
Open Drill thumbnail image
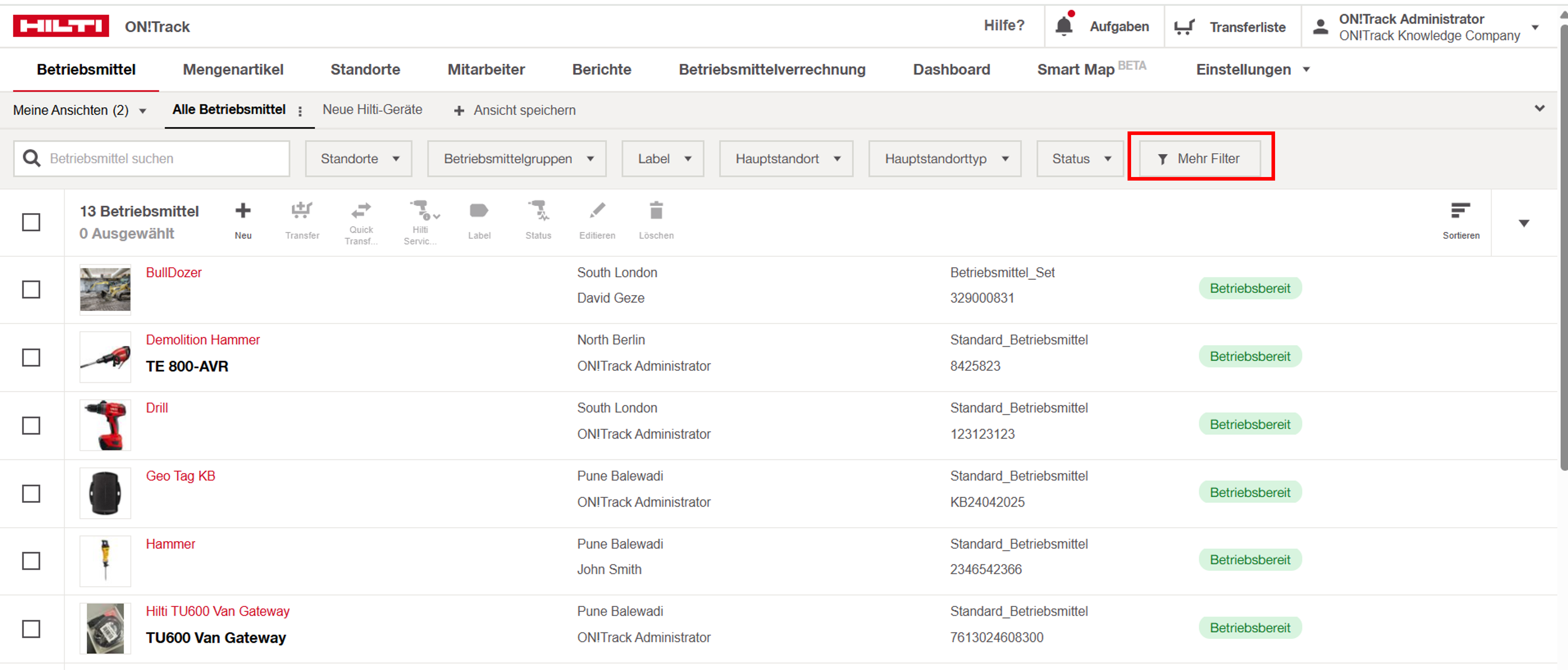pyautogui.click(x=105, y=425)
